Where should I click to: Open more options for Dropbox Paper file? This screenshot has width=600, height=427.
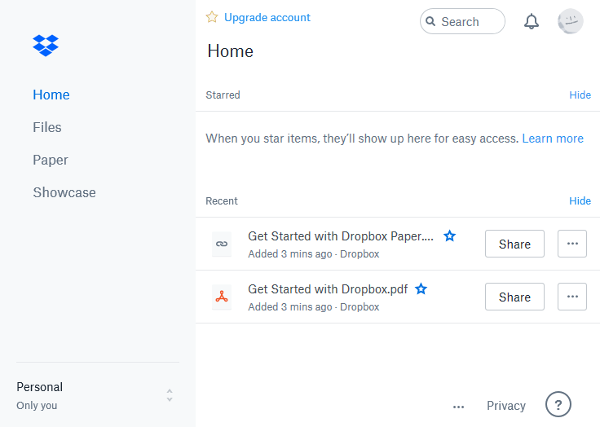coord(572,244)
